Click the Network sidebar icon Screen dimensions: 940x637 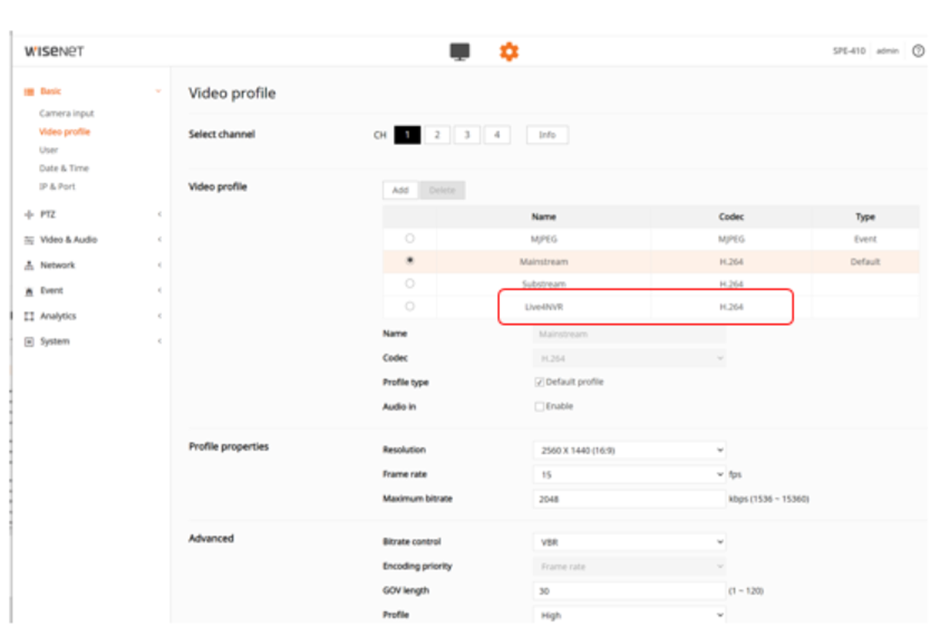coord(29,266)
